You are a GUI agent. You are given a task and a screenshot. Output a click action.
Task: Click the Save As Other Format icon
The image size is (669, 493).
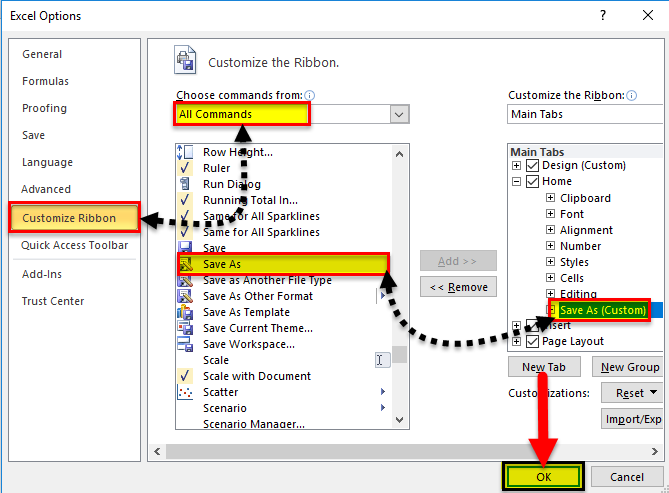[185, 296]
